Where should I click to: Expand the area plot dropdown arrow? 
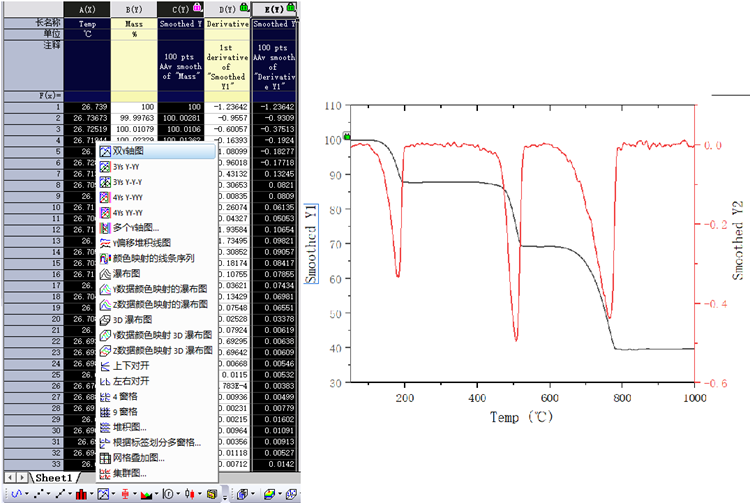[x=156, y=494]
